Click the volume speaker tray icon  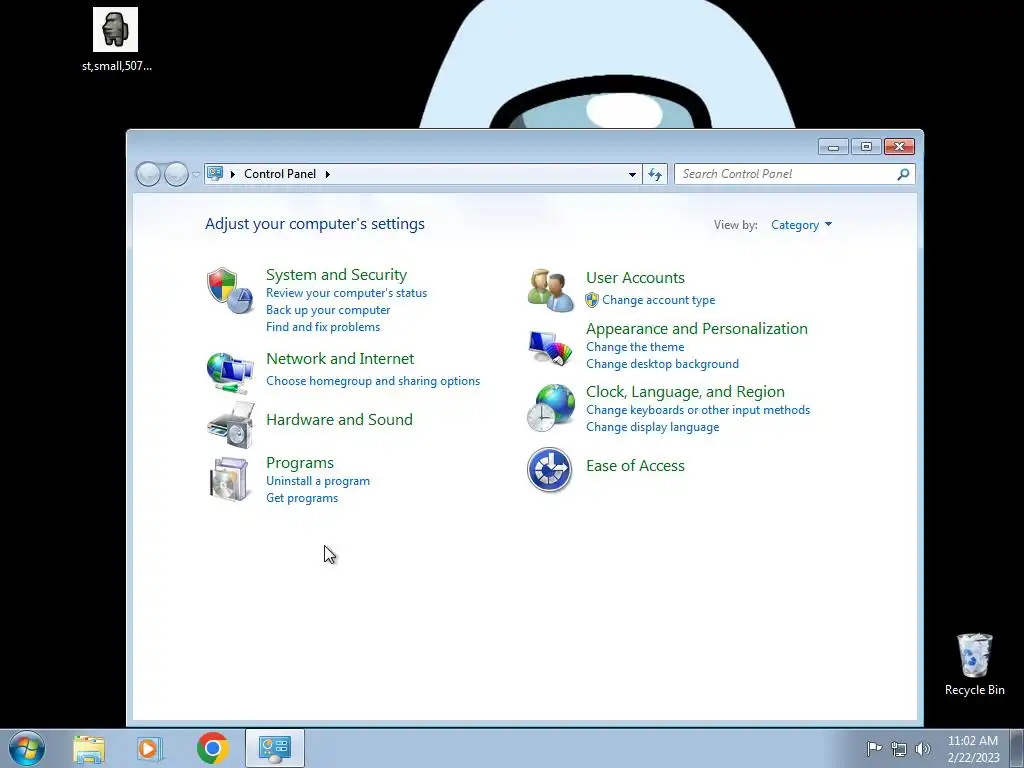click(x=923, y=748)
